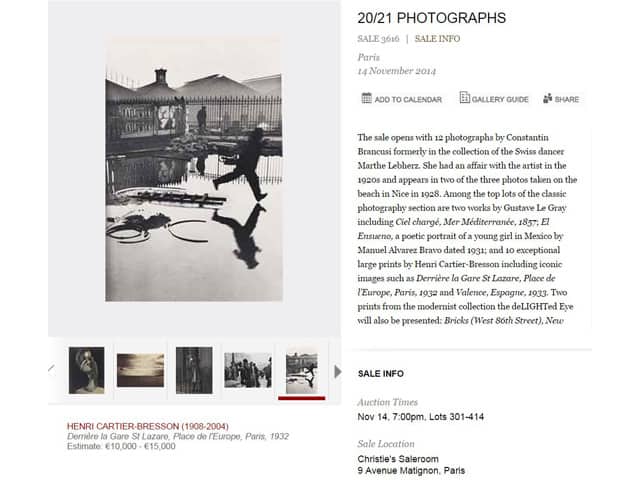This screenshot has width=640, height=480.
Task: Advance thumbnails with the right carousel arrow
Action: tap(338, 372)
